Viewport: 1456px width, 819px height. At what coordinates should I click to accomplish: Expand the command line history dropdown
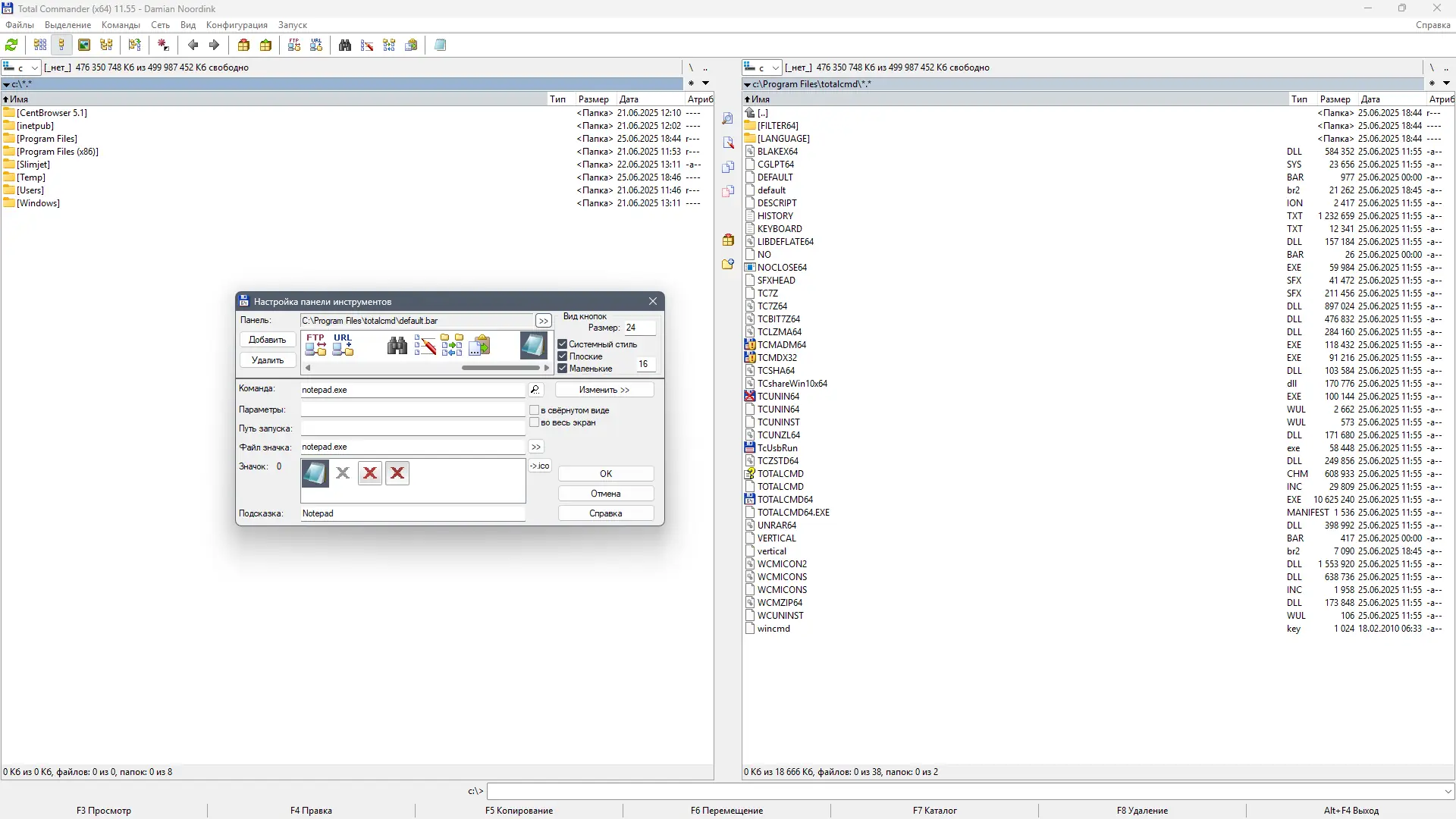click(1448, 792)
